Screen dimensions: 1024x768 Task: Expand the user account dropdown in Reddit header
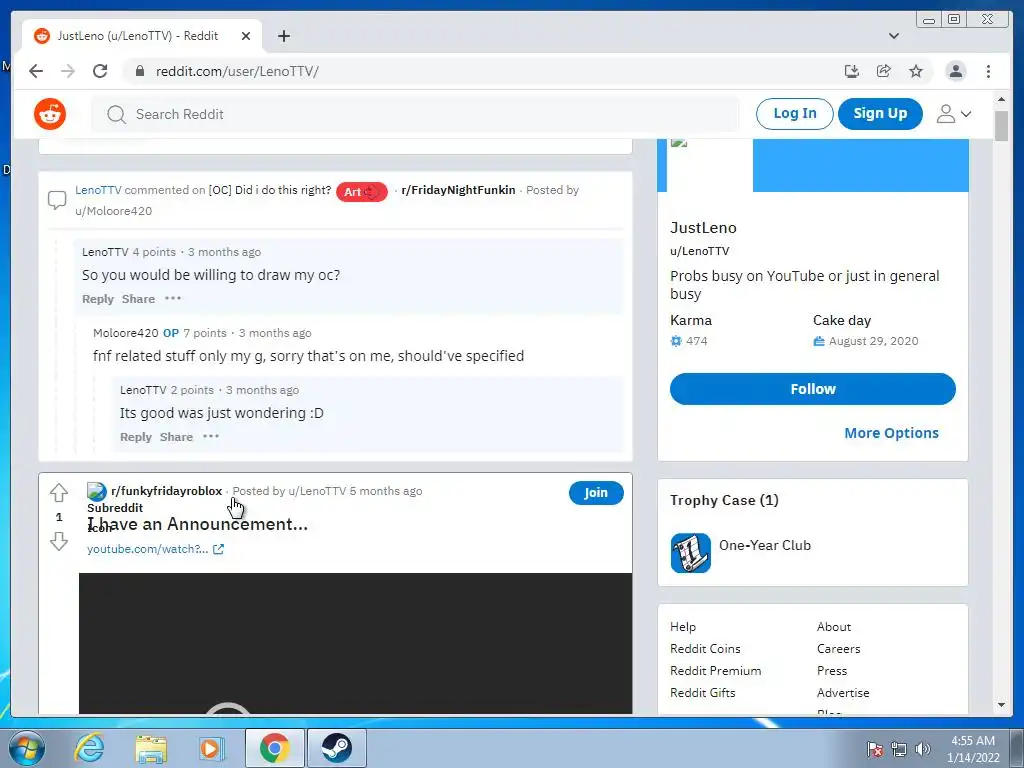953,114
